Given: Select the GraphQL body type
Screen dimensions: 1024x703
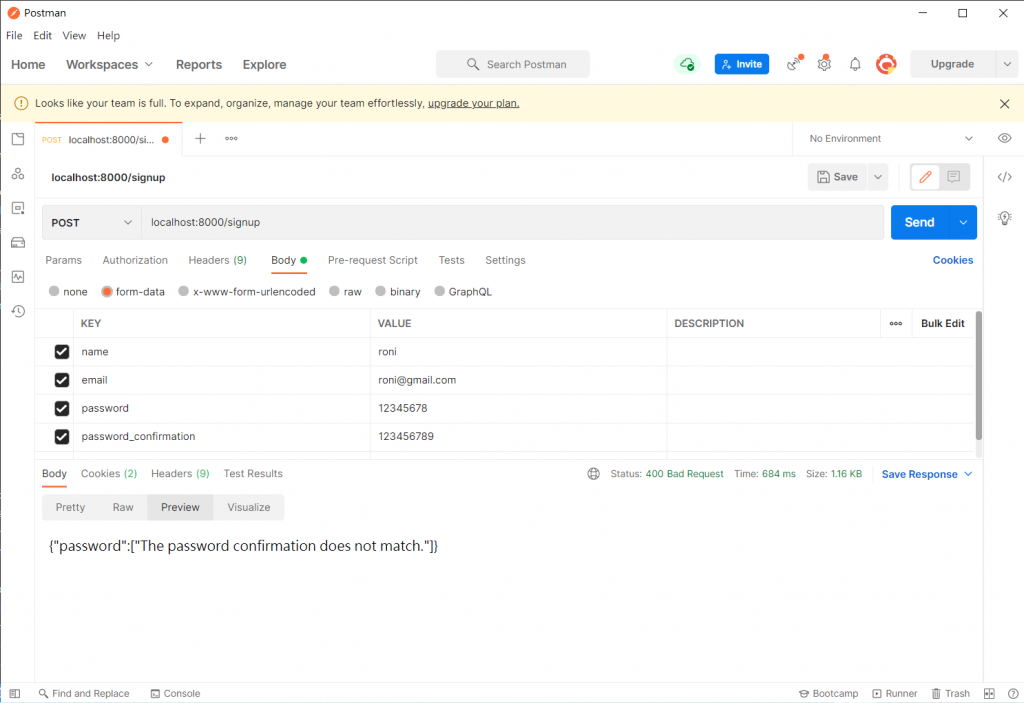Looking at the screenshot, I should pyautogui.click(x=440, y=291).
